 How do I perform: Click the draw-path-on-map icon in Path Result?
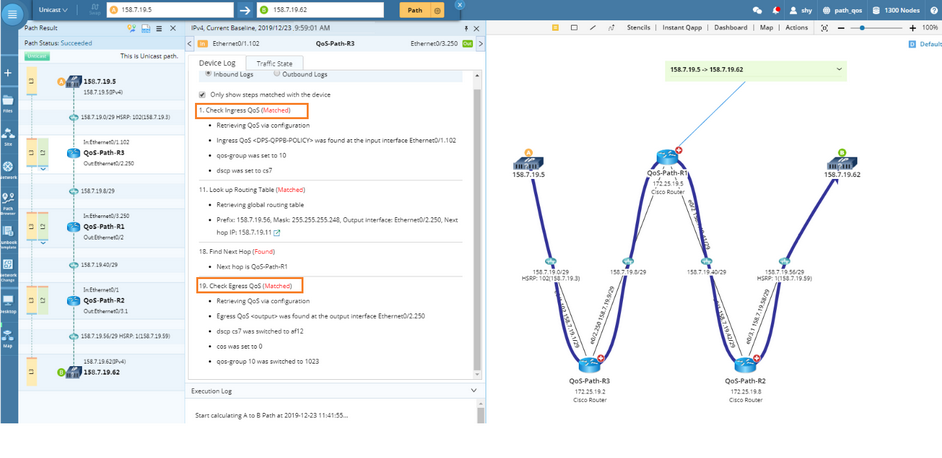click(x=132, y=28)
